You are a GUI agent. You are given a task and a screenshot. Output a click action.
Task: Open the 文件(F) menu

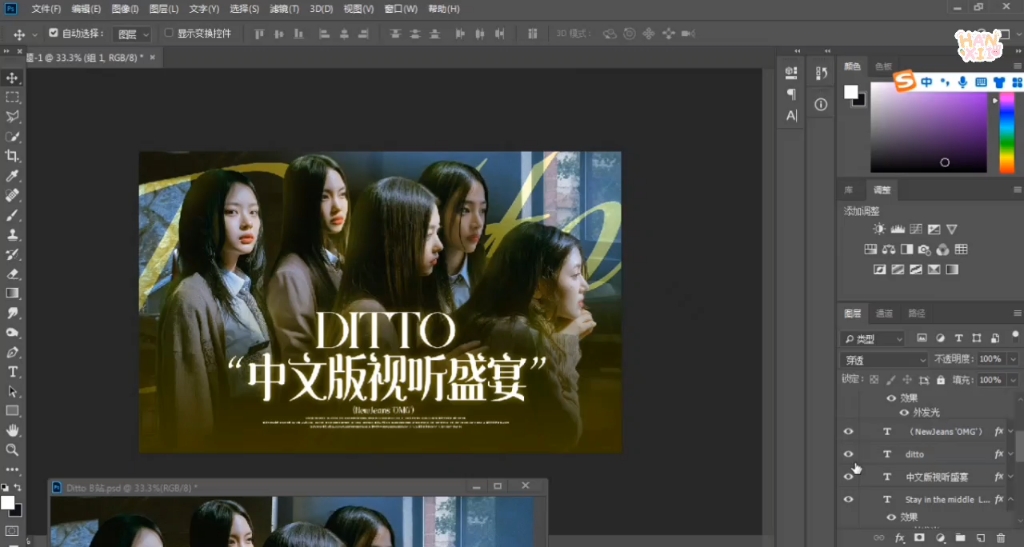[46, 9]
